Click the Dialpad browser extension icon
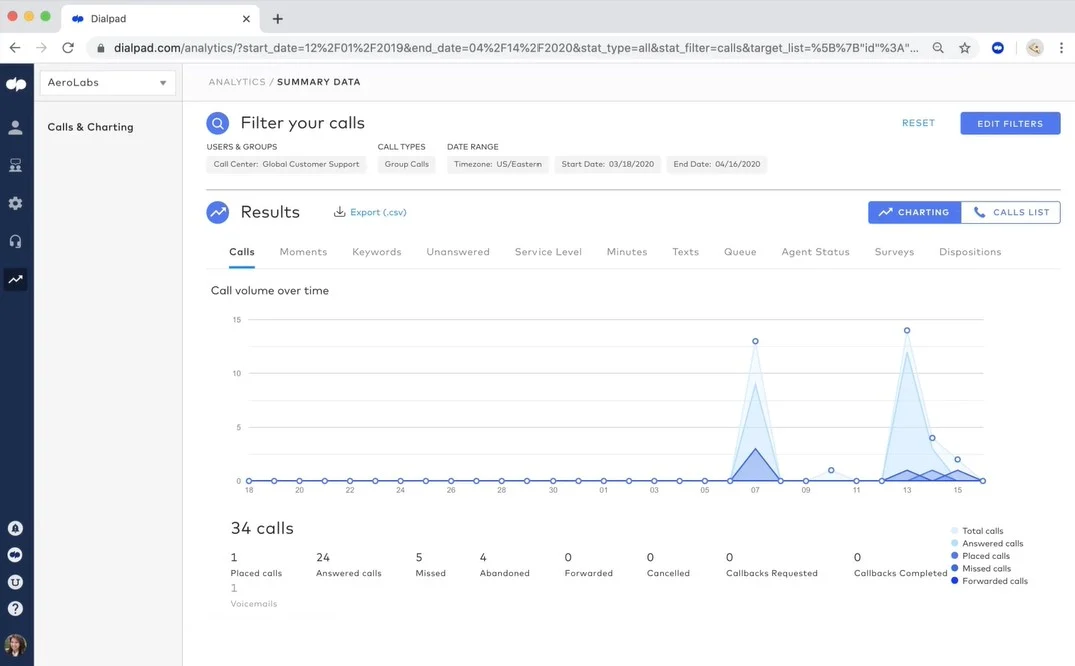The image size is (1075, 666). coord(998,47)
